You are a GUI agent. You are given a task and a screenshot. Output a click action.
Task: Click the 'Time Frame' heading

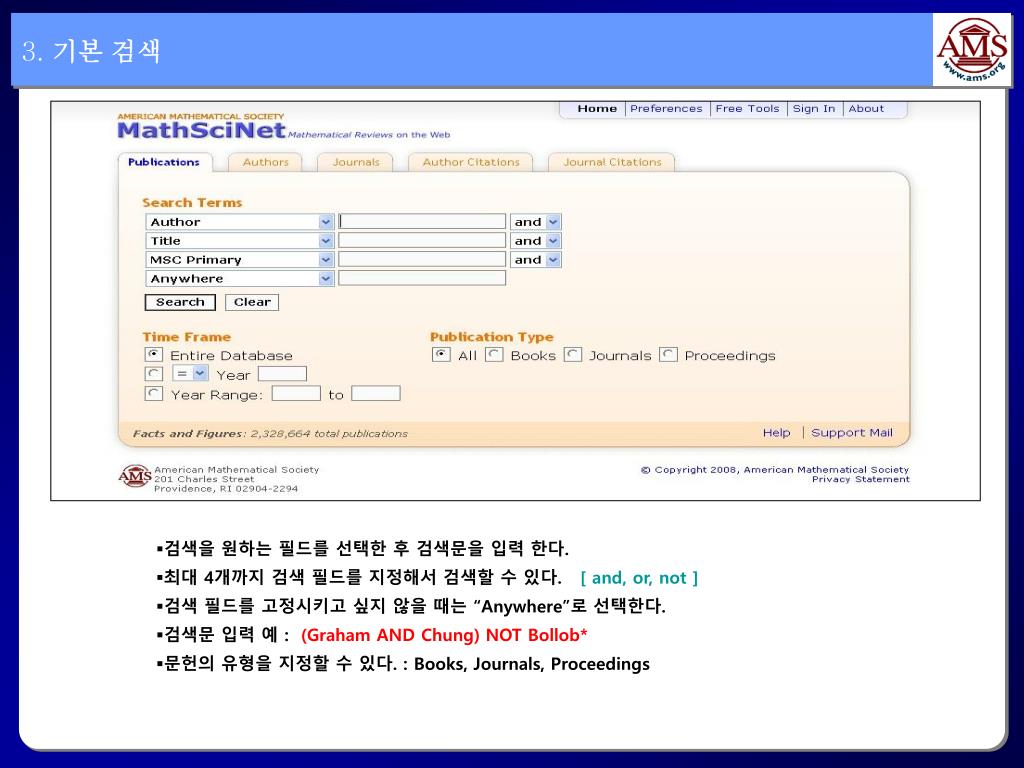pyautogui.click(x=187, y=337)
